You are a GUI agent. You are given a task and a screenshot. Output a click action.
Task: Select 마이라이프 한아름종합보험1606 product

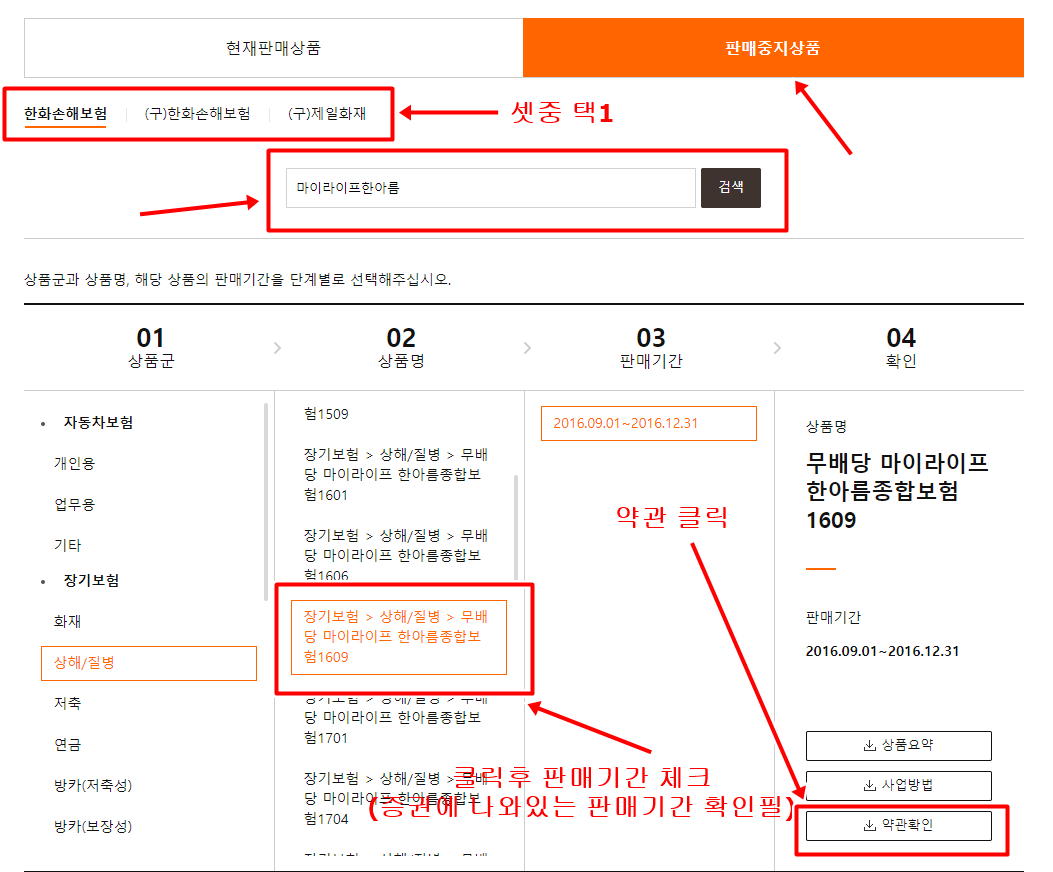[x=396, y=555]
